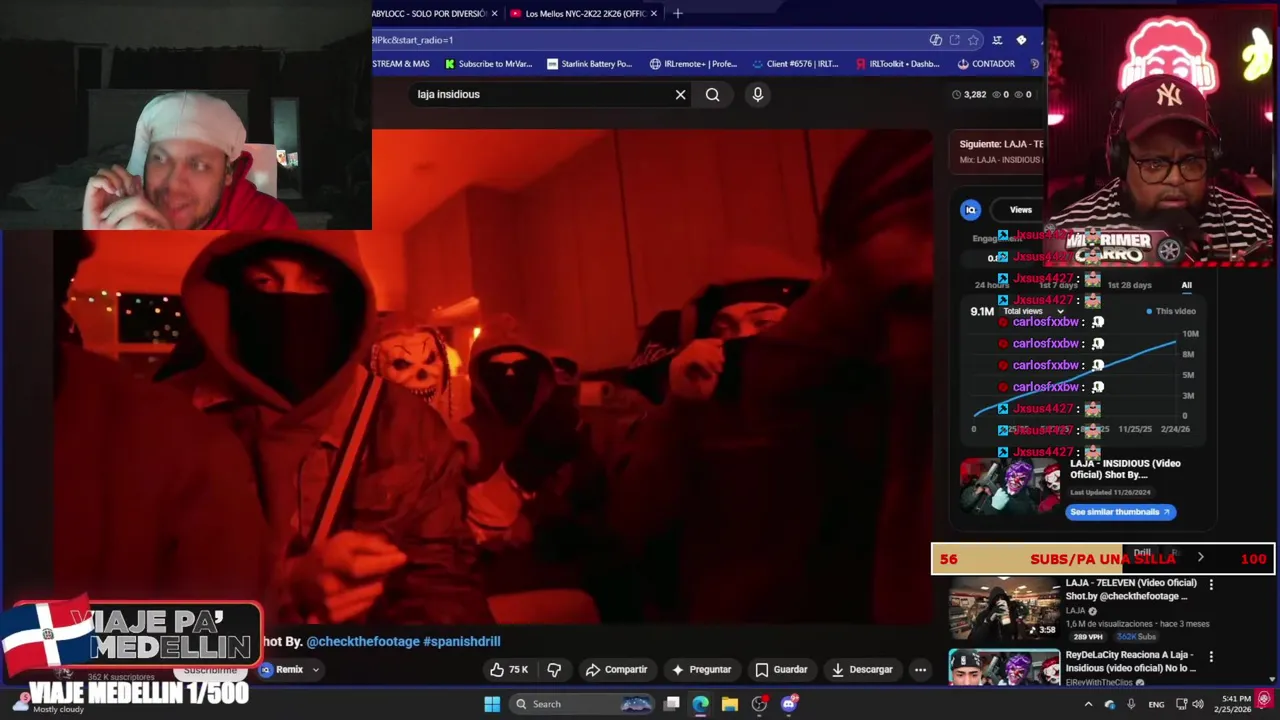Submit search with the magnifier icon
1280x720 pixels.
click(712, 94)
